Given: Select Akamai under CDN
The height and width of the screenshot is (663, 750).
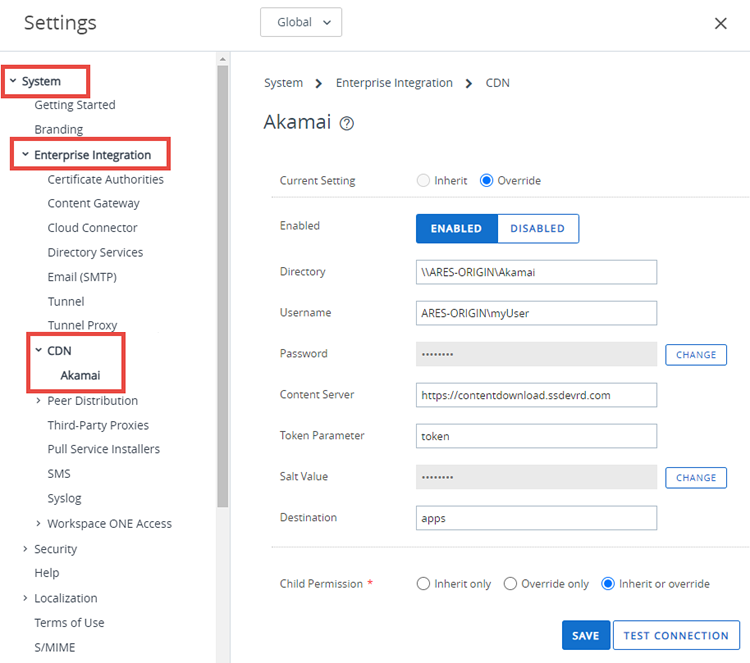Looking at the screenshot, I should [80, 376].
